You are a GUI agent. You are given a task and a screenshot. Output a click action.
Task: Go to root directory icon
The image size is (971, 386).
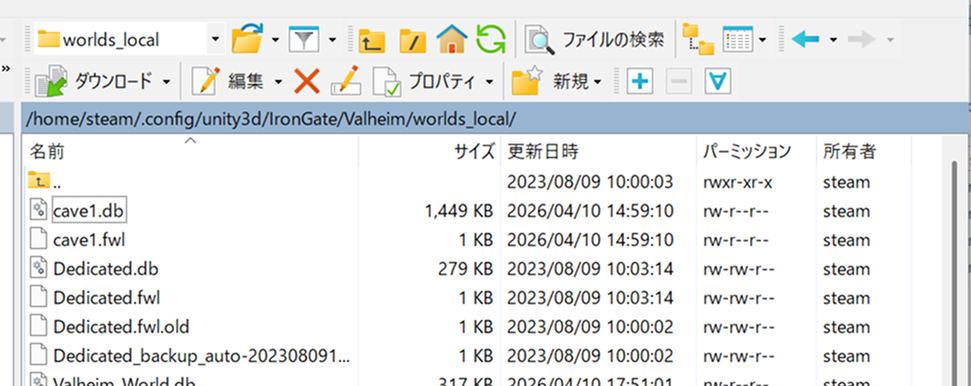tap(412, 40)
